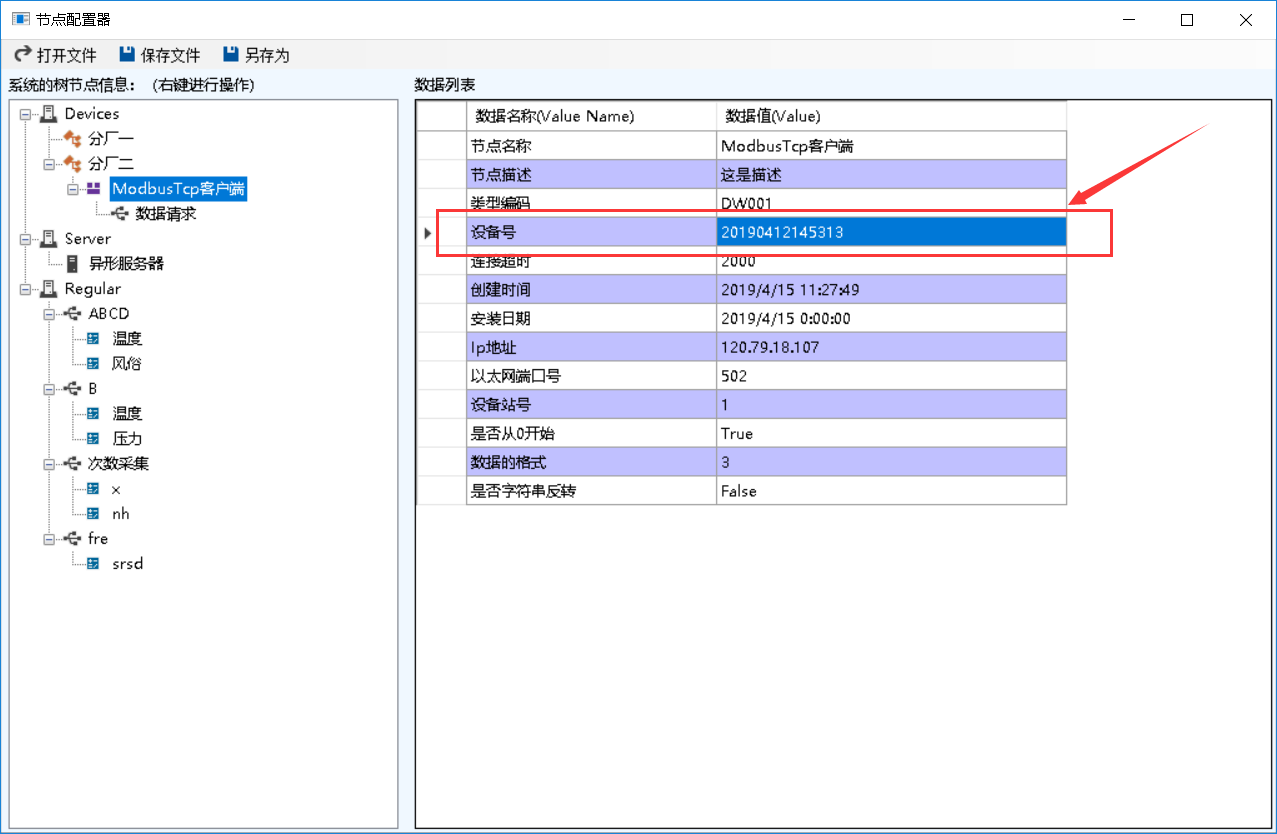Collapse the Server tree node
This screenshot has width=1277, height=834.
(25, 239)
